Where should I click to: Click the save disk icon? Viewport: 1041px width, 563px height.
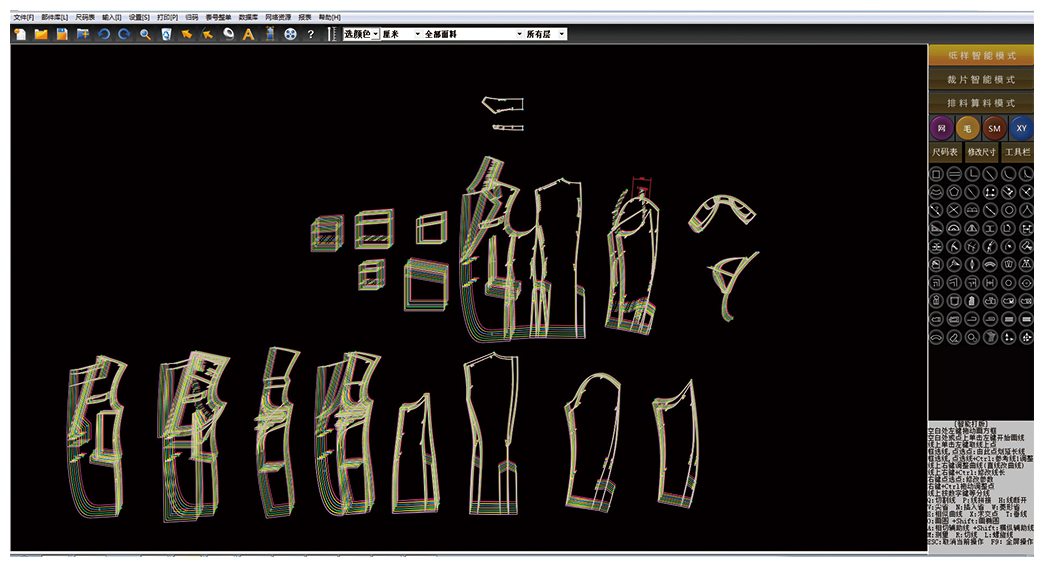tap(62, 34)
